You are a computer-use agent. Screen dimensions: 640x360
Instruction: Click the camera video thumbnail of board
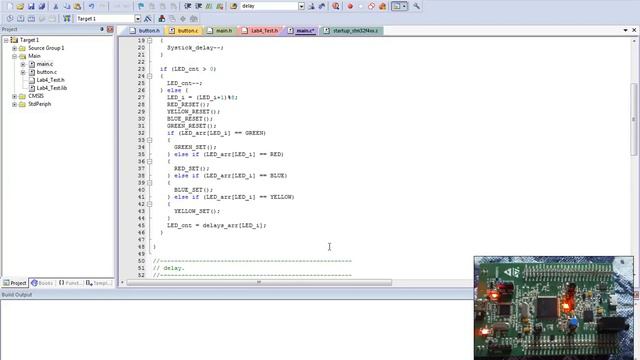pyautogui.click(x=554, y=308)
